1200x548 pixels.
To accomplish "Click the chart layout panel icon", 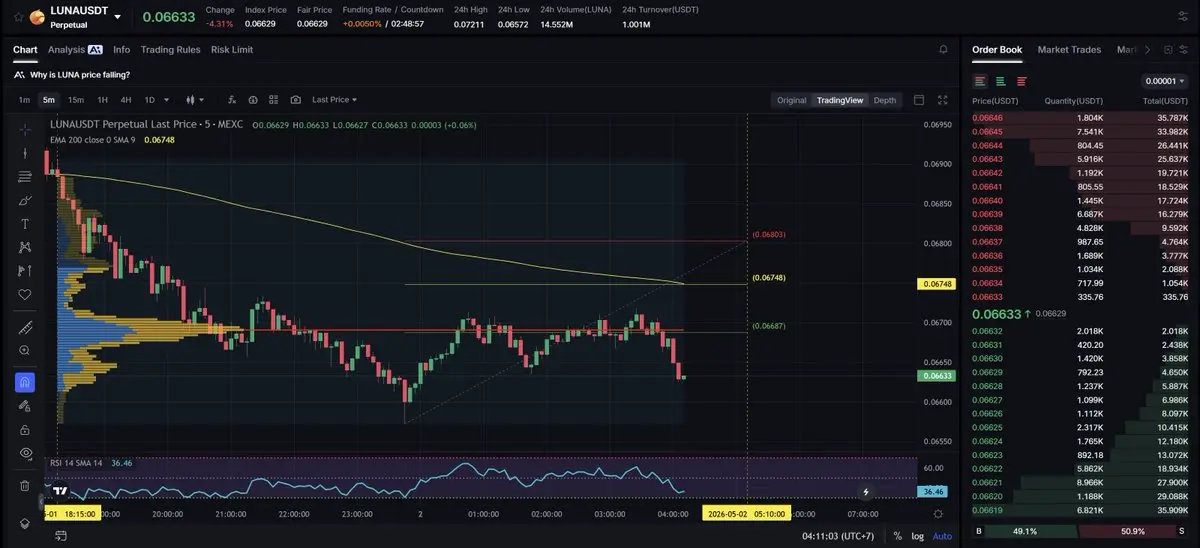I will pyautogui.click(x=920, y=100).
